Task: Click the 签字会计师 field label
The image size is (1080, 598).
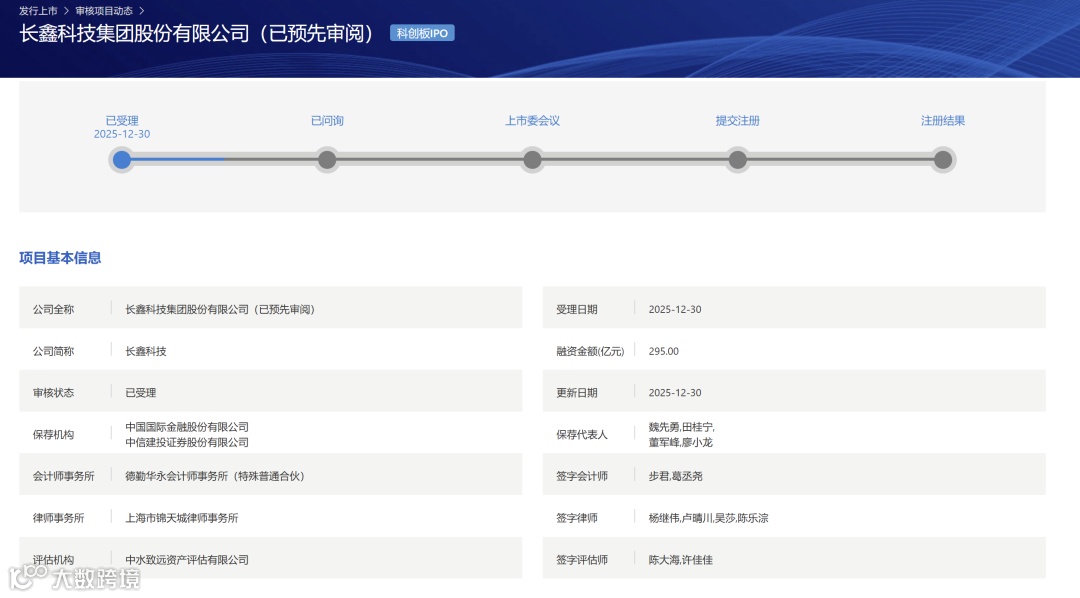Action: point(582,476)
